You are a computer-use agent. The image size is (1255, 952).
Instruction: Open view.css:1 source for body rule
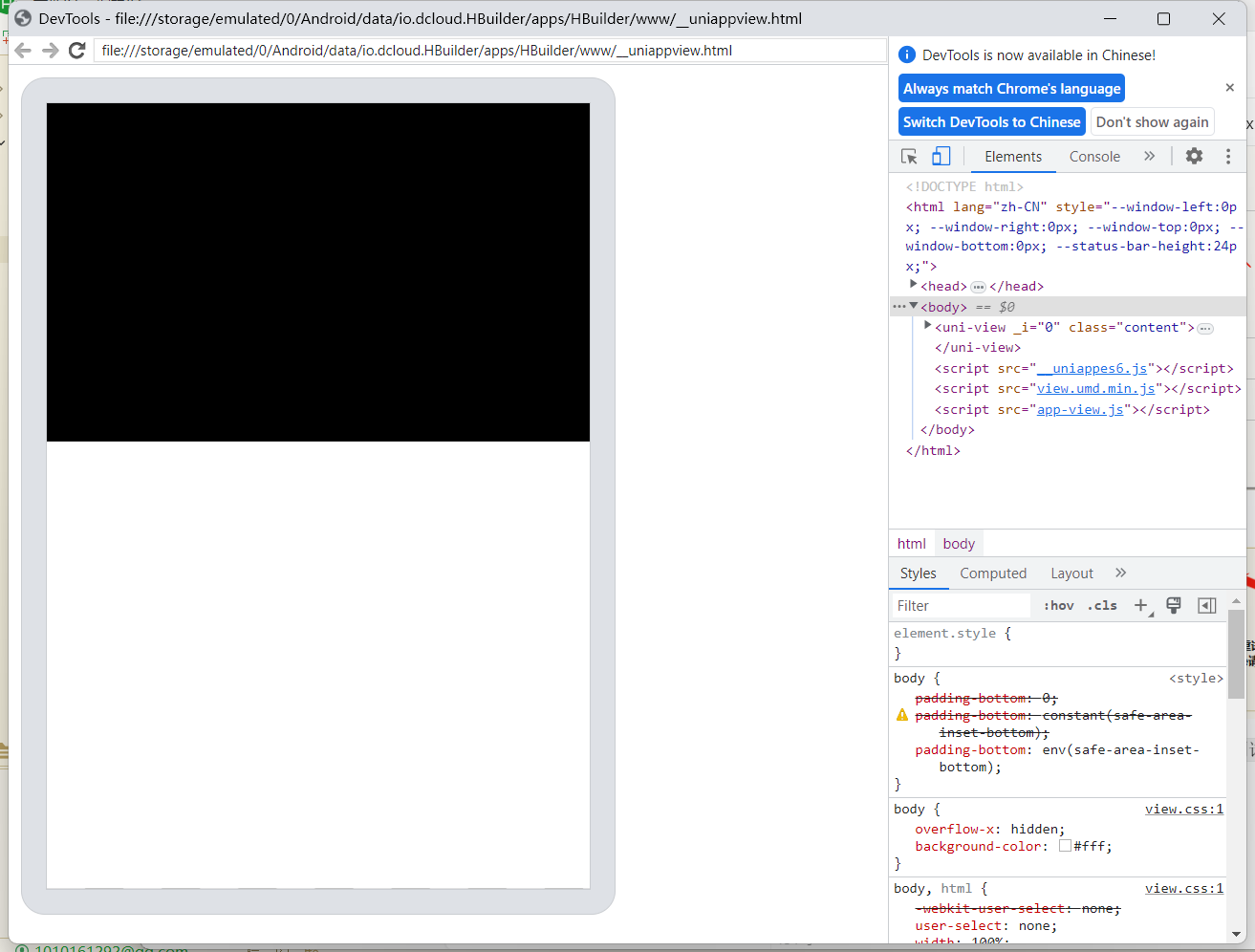pos(1184,810)
